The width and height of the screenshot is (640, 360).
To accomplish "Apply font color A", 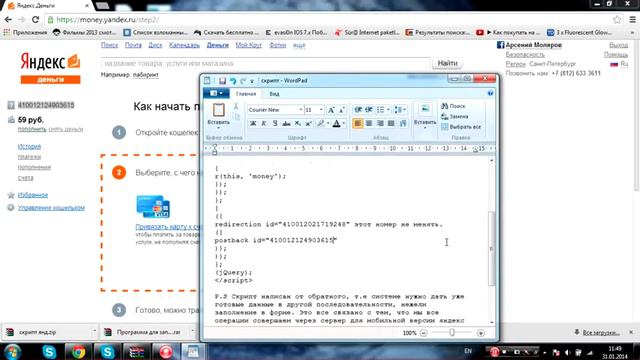I will coord(336,123).
